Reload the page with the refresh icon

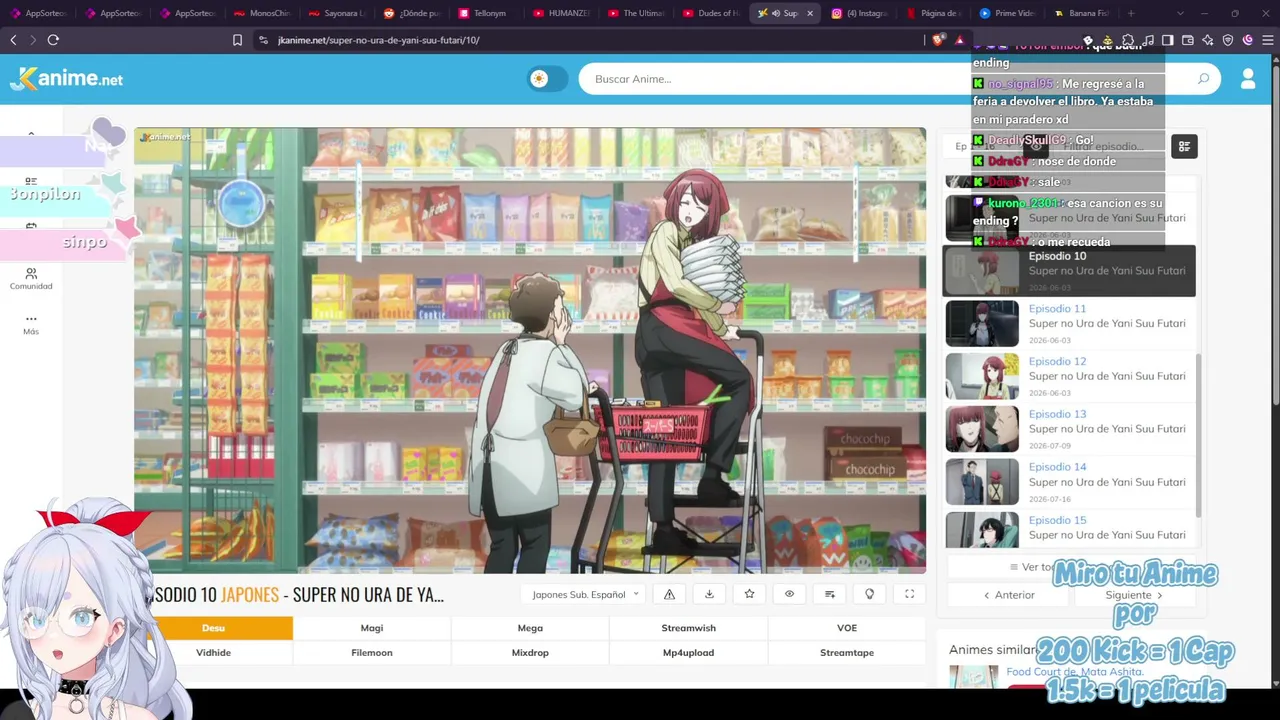click(x=53, y=40)
